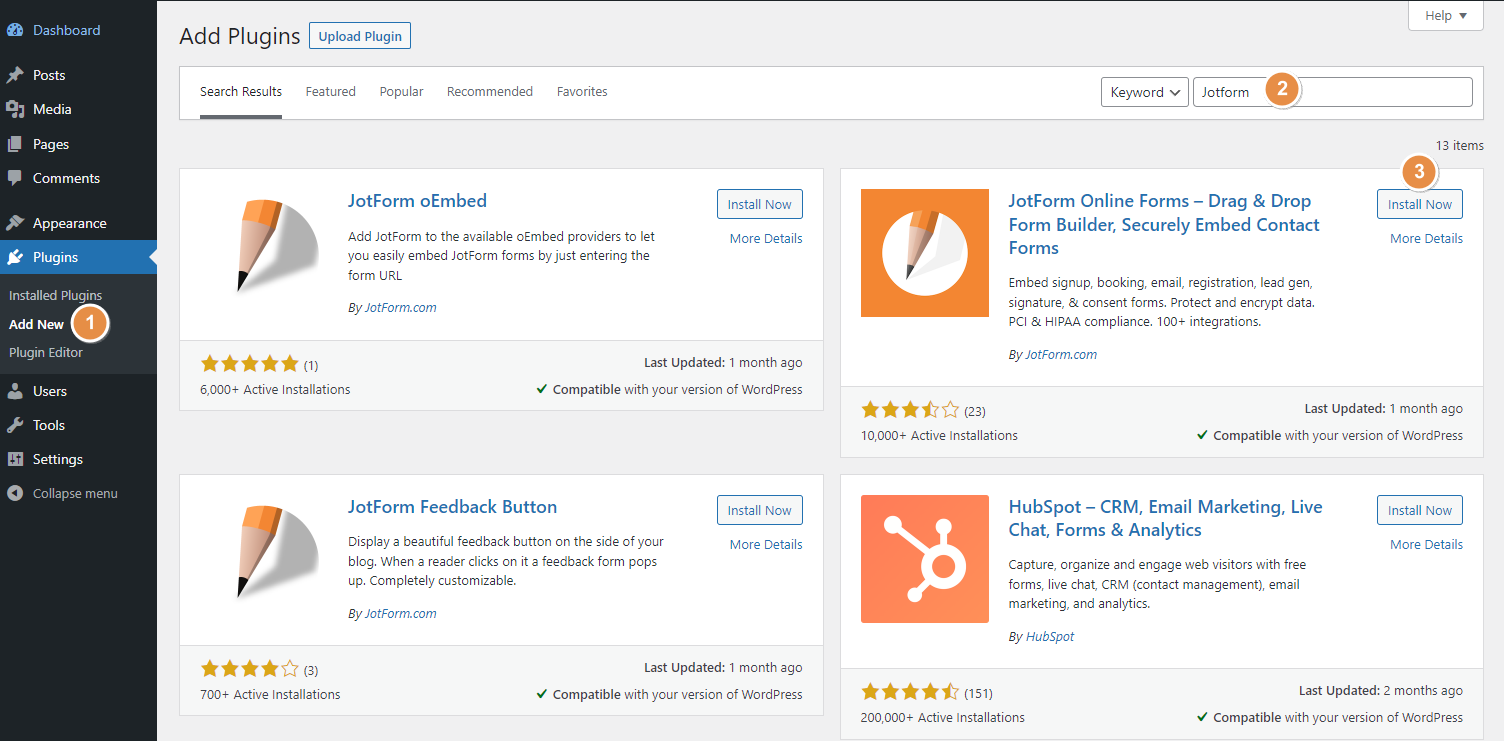
Task: Click the Comments speech bubble icon
Action: click(15, 178)
